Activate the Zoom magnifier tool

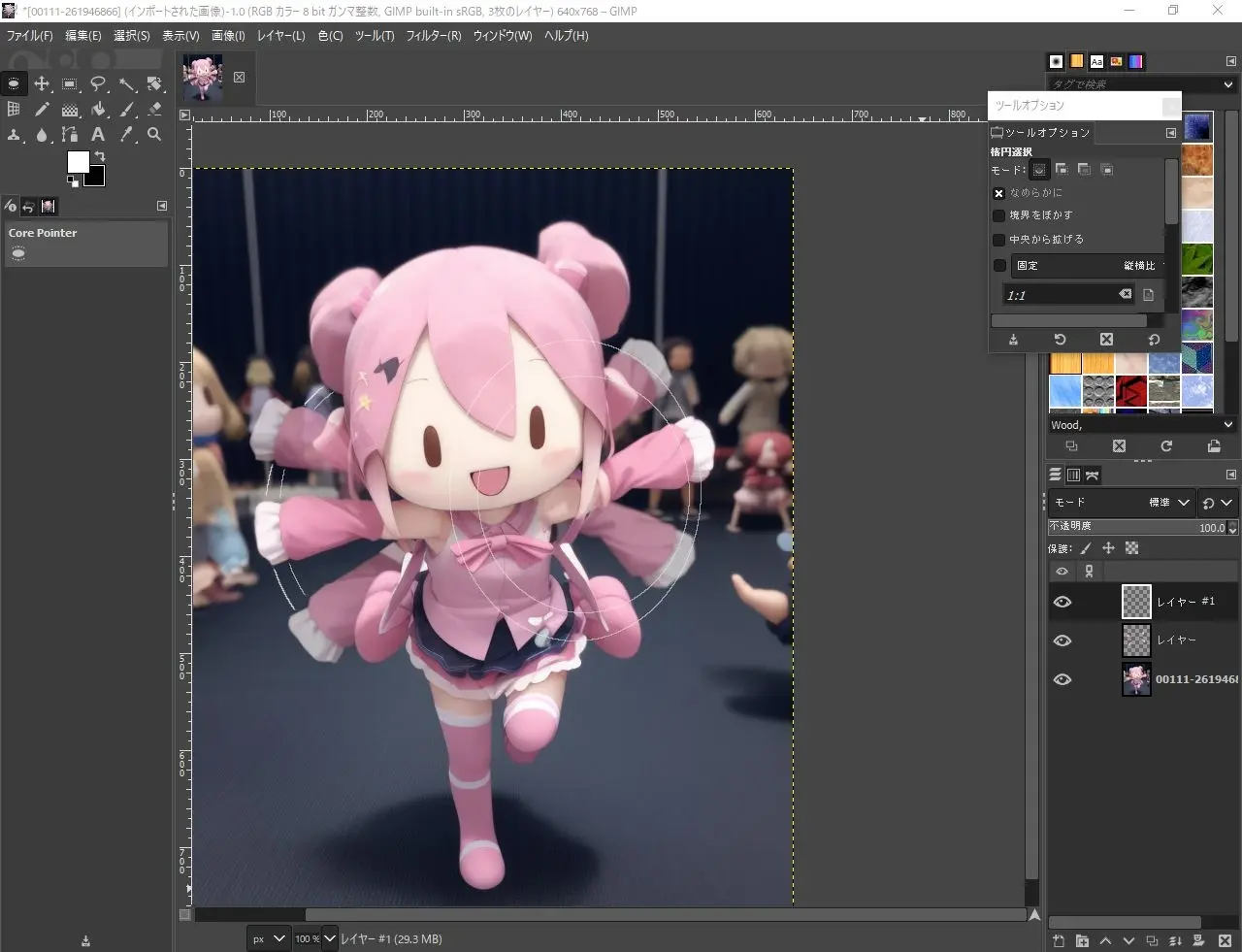[154, 135]
